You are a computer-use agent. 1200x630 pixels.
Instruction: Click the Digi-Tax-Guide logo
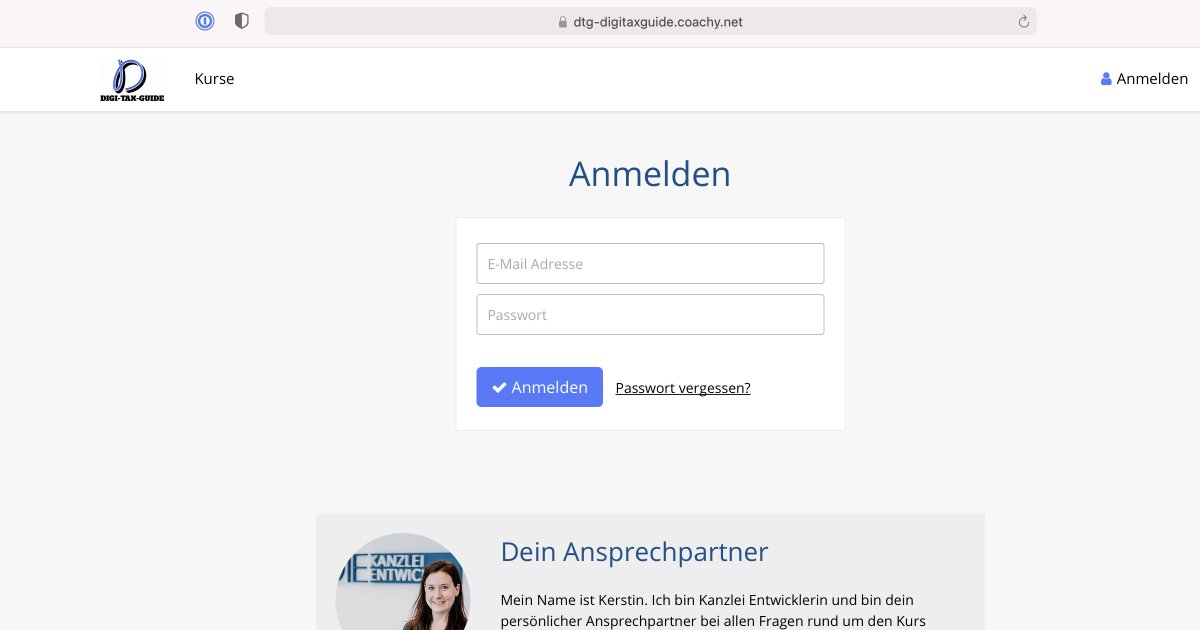[132, 81]
